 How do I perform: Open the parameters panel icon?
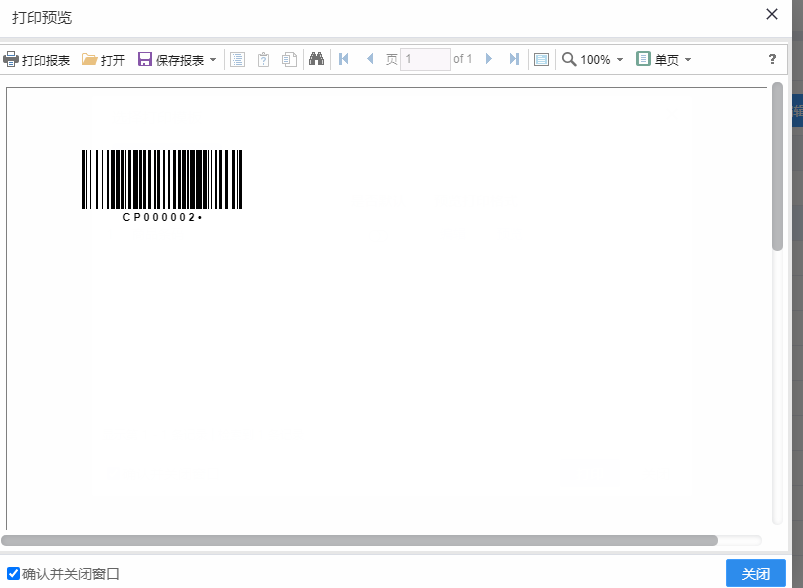click(263, 59)
